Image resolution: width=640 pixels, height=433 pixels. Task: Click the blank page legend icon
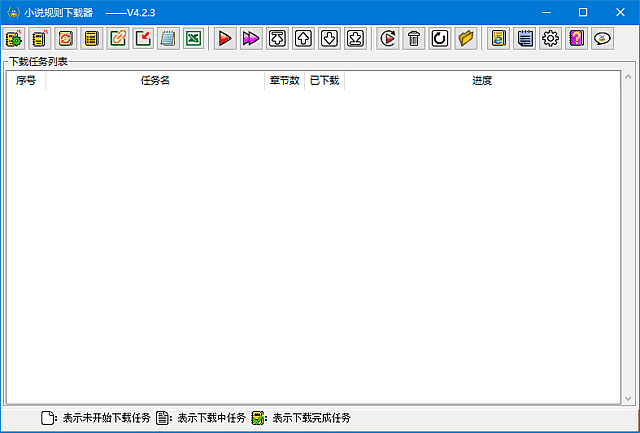47,418
